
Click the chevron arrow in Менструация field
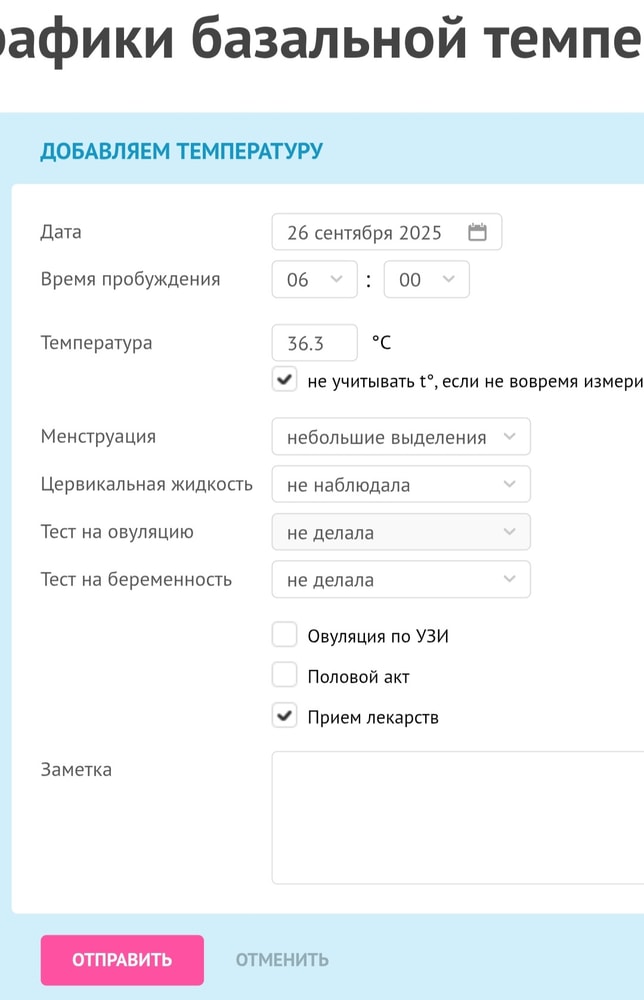coord(510,437)
